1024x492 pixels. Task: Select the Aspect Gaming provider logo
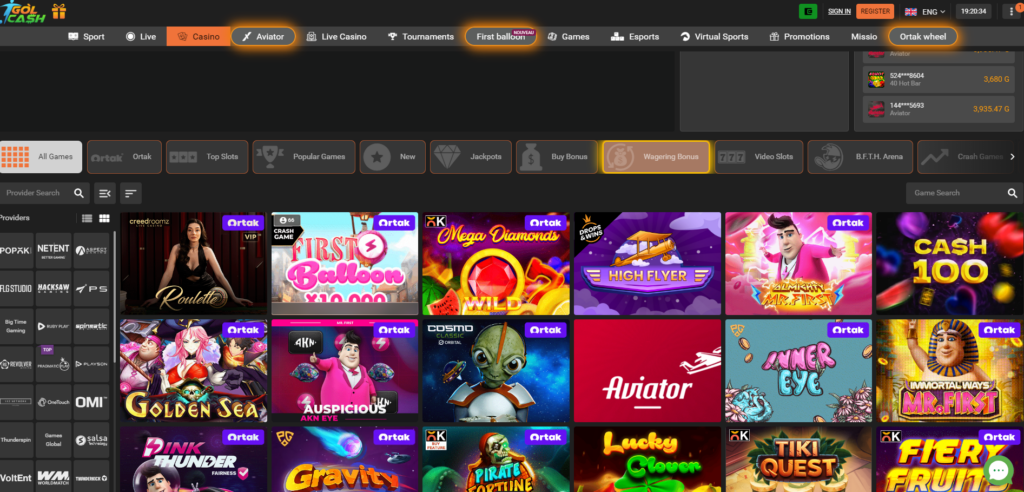(91, 251)
